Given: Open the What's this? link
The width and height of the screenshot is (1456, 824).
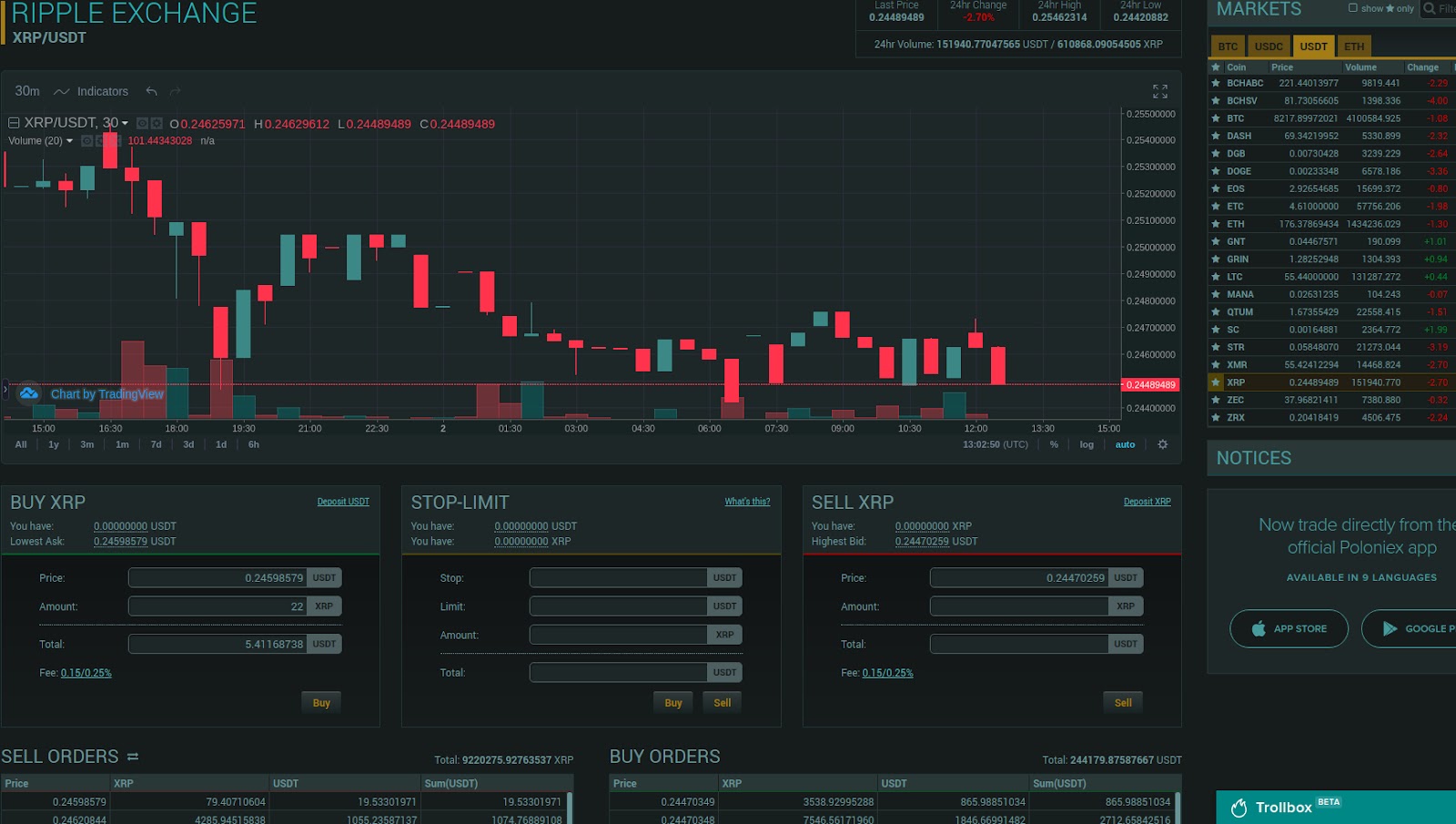Looking at the screenshot, I should pyautogui.click(x=747, y=502).
